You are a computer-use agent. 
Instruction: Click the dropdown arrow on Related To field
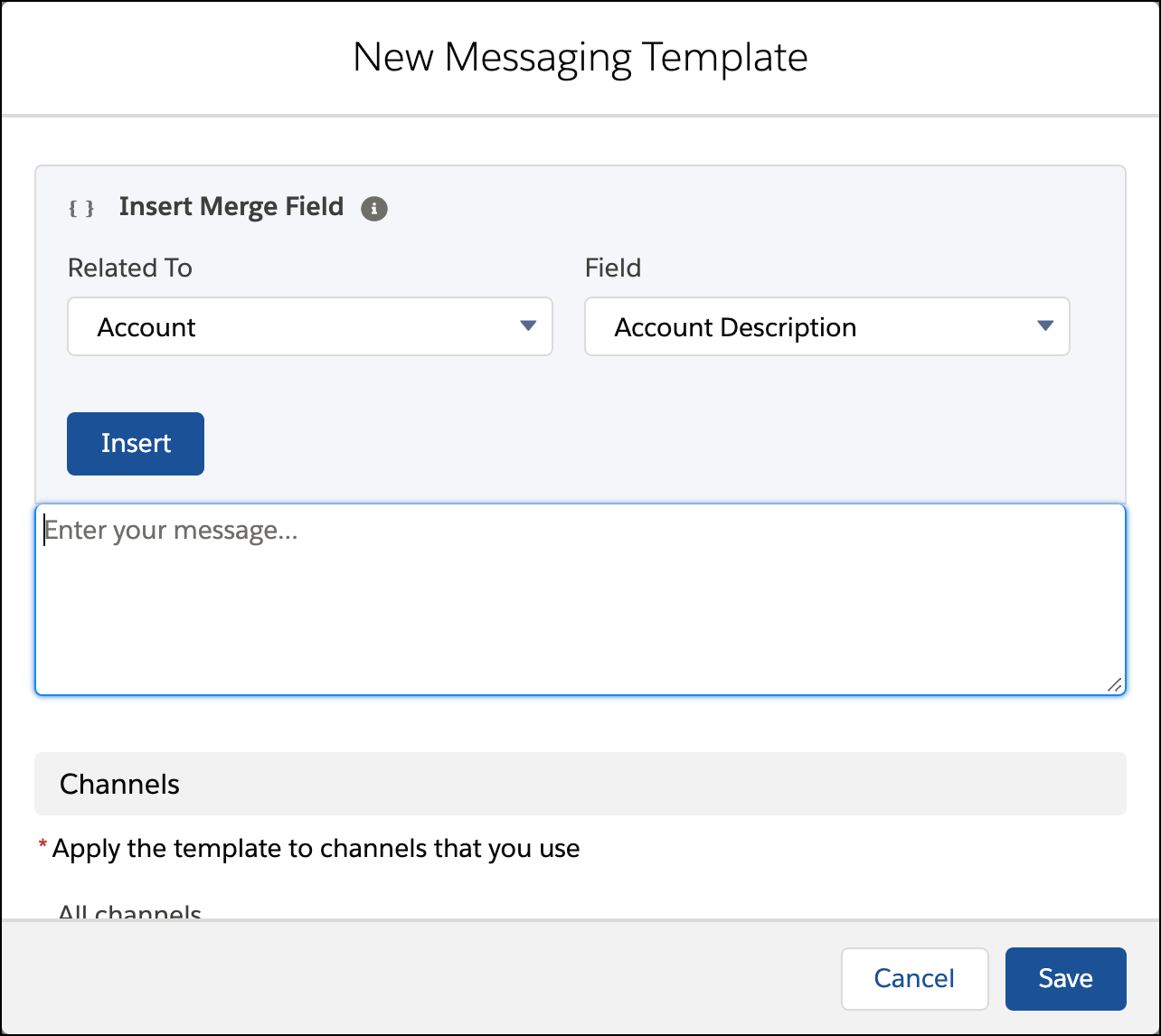click(528, 326)
